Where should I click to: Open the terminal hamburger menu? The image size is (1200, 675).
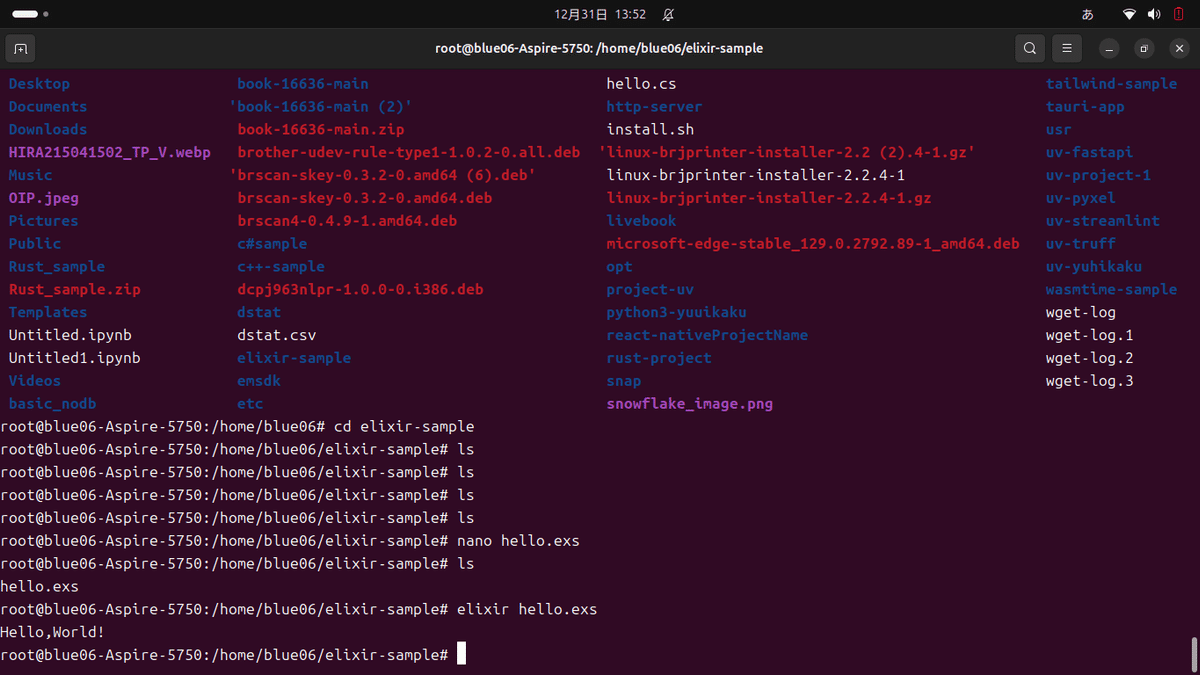[1067, 48]
